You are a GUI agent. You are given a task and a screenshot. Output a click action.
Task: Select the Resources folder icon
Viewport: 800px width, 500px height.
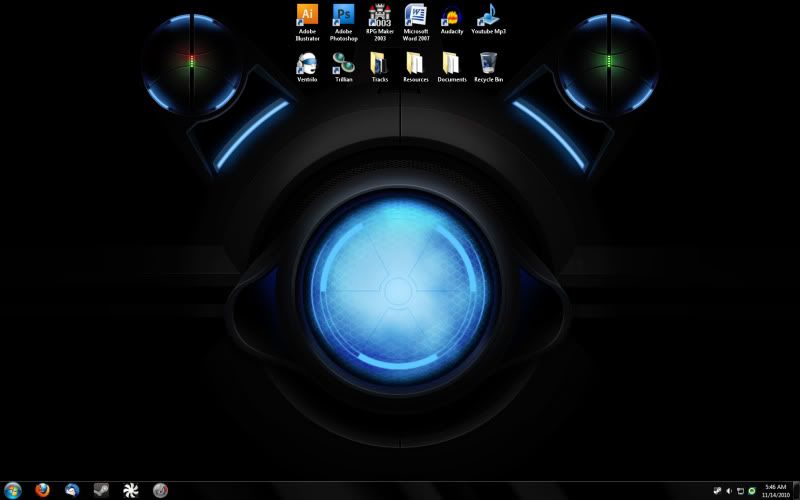416,67
